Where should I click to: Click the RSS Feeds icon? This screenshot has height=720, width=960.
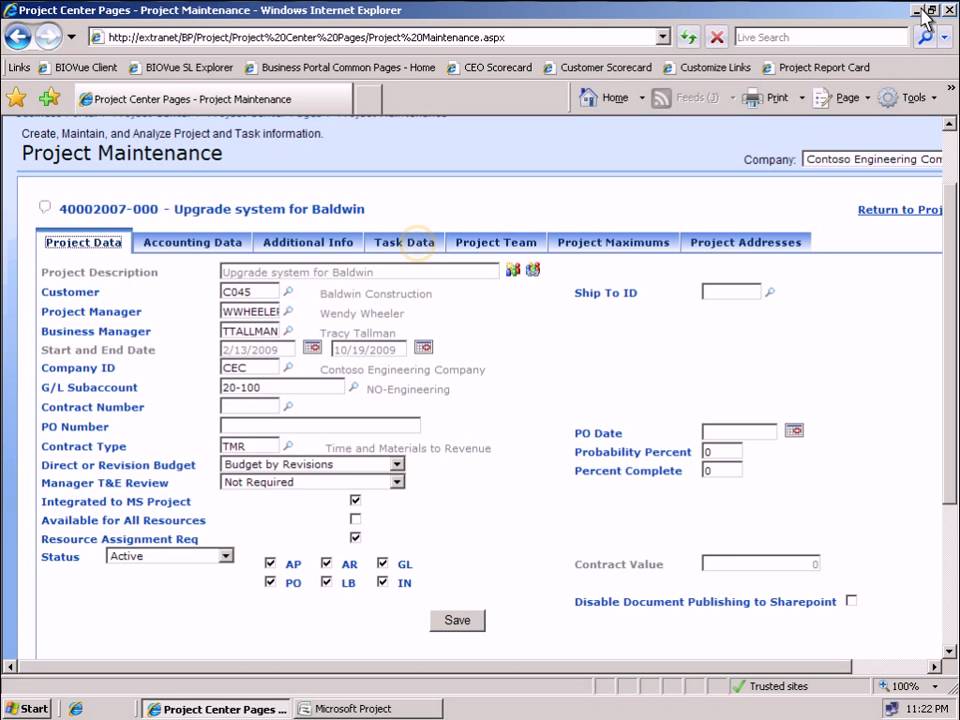tap(661, 98)
